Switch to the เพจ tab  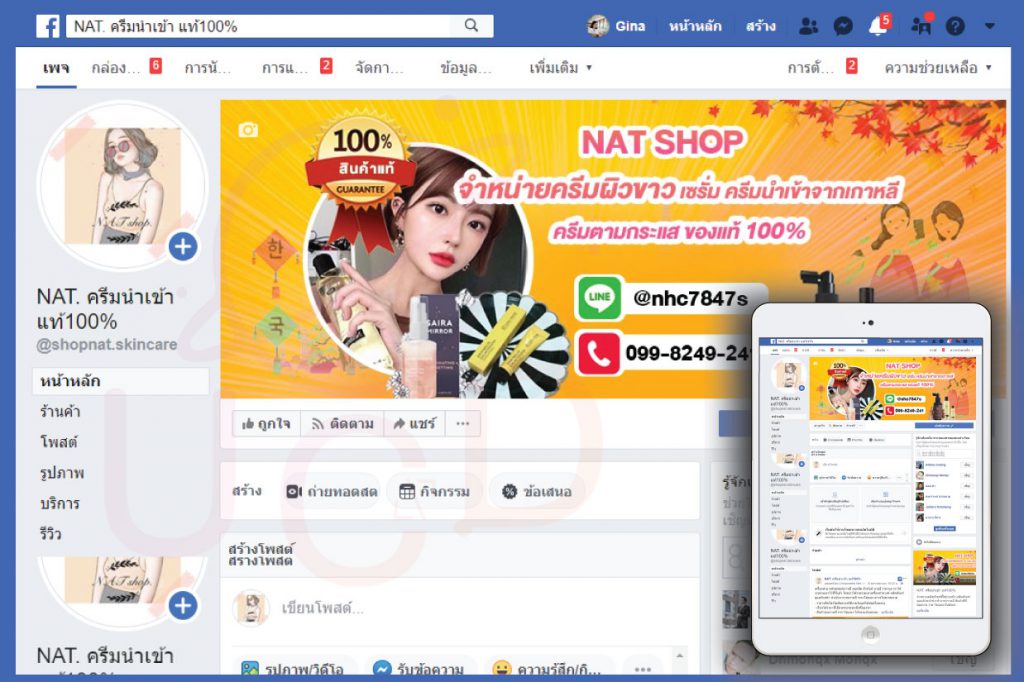pyautogui.click(x=56, y=68)
